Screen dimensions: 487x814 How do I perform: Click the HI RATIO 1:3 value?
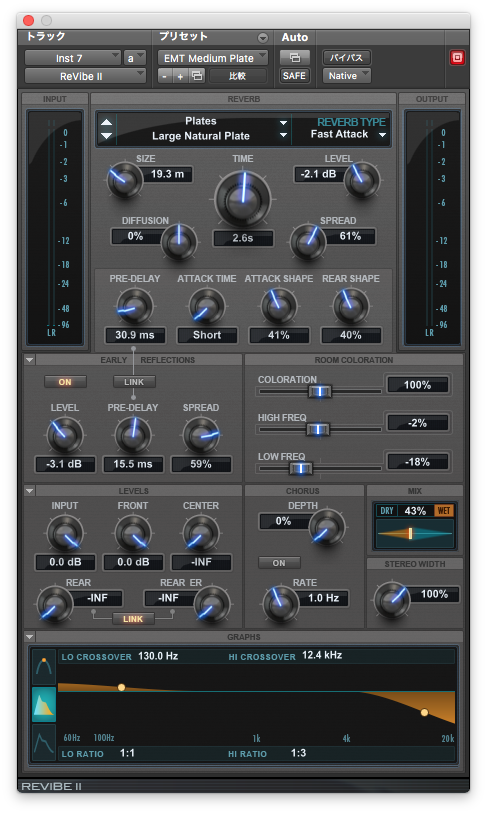click(298, 753)
